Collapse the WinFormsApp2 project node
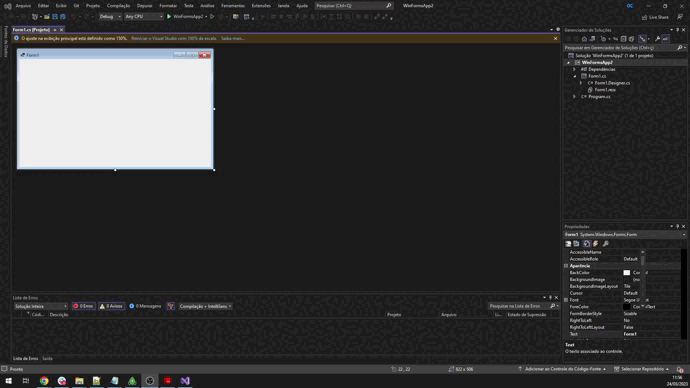This screenshot has height=388, width=690. click(x=569, y=62)
